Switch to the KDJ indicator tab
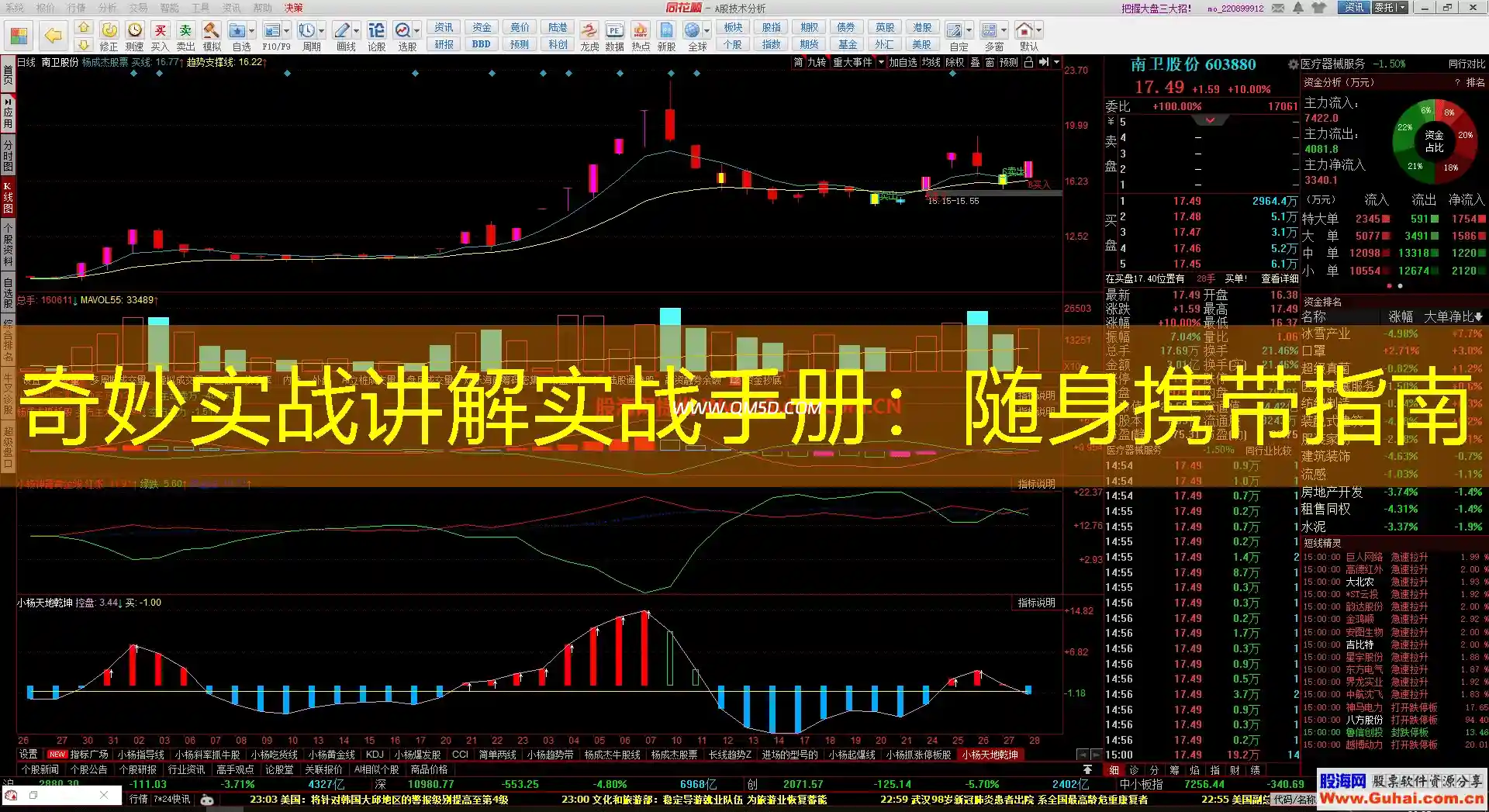The height and width of the screenshot is (812, 1489). pyautogui.click(x=375, y=755)
